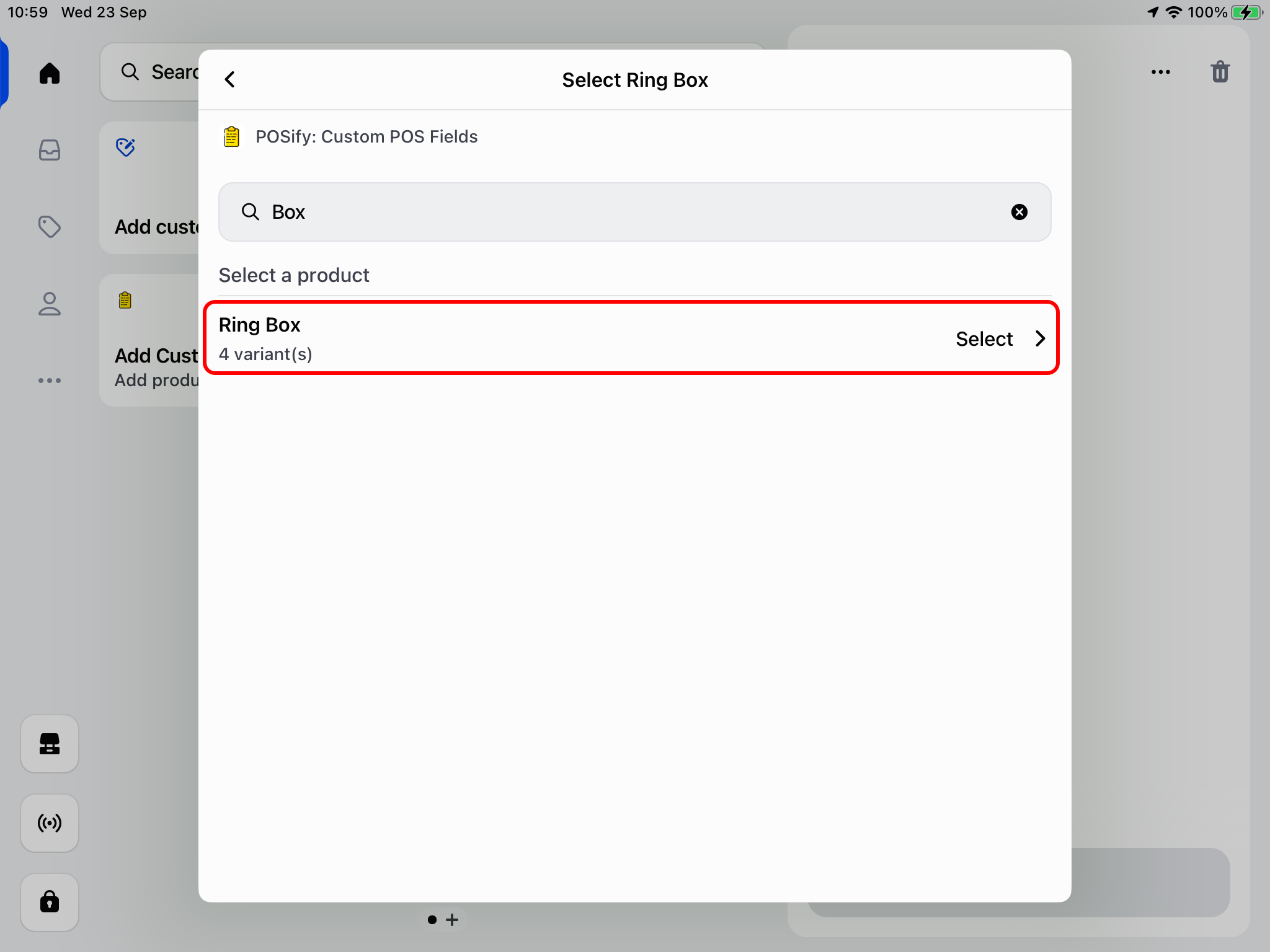The height and width of the screenshot is (952, 1270).
Task: Check battery status indicator
Action: coord(1246,12)
